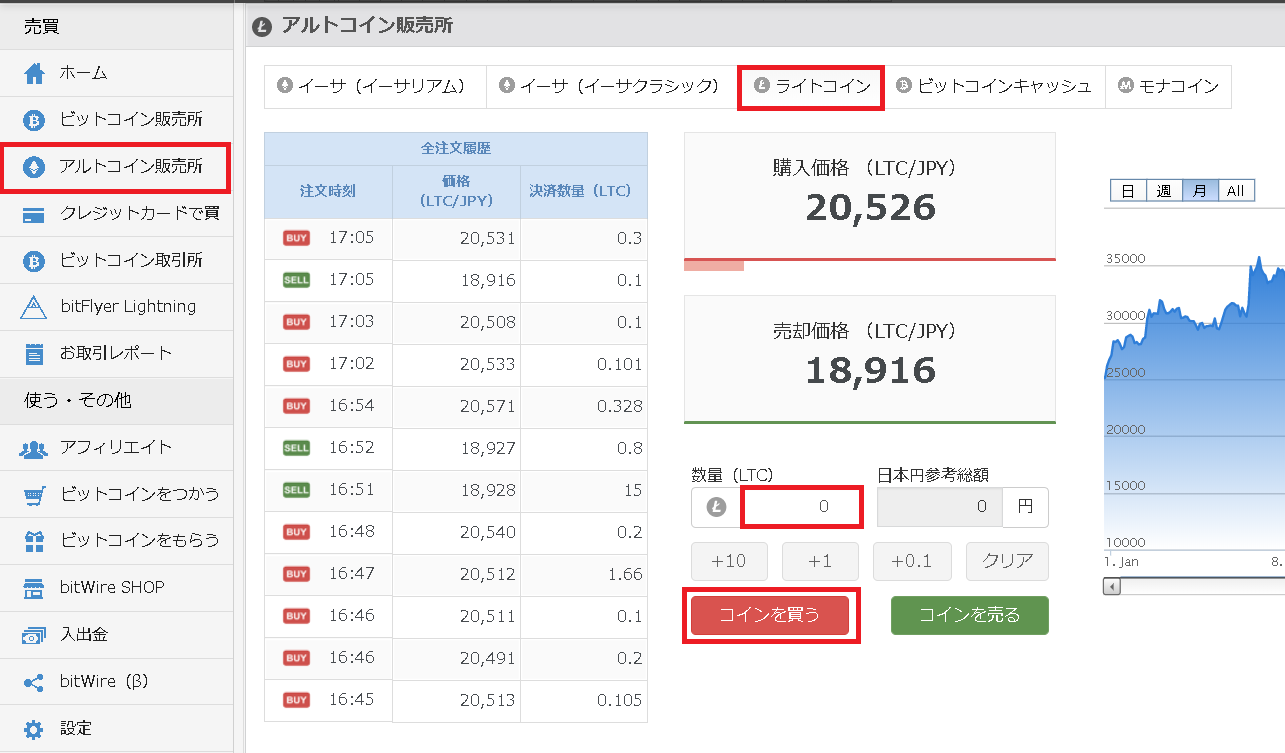Click the affiliate people icon
The width and height of the screenshot is (1285, 753).
[x=34, y=448]
